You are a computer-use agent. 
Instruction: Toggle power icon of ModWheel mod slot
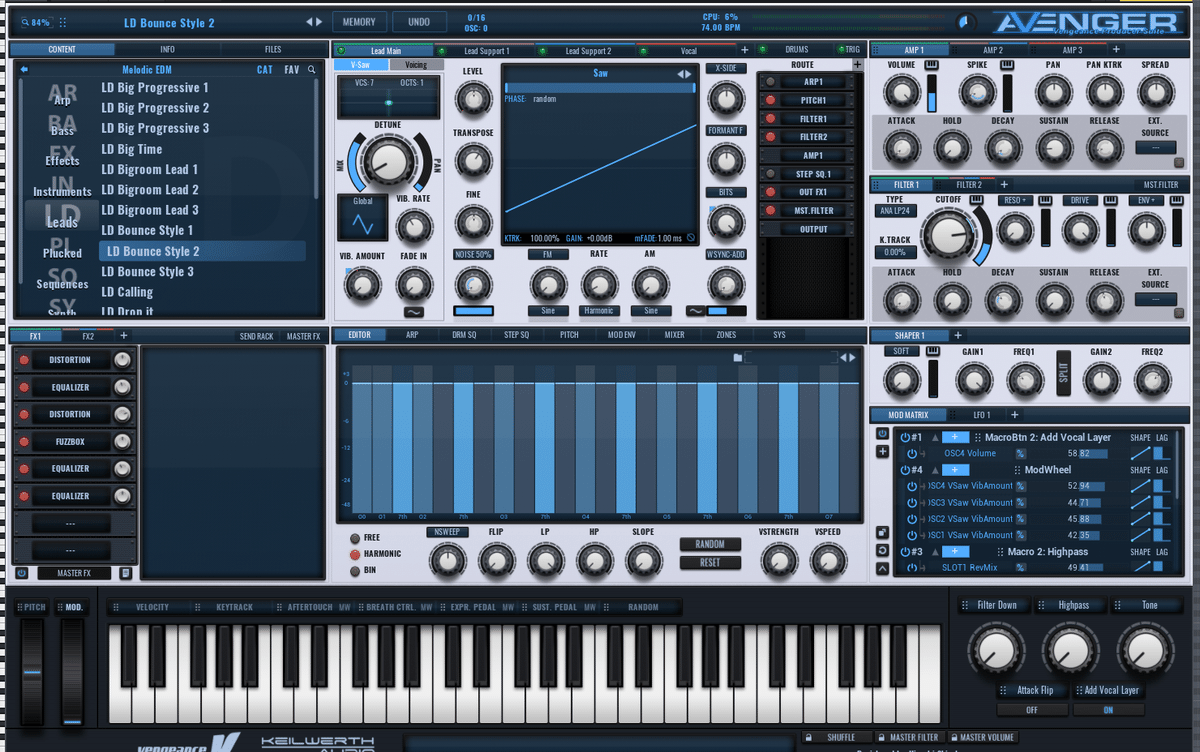click(906, 470)
